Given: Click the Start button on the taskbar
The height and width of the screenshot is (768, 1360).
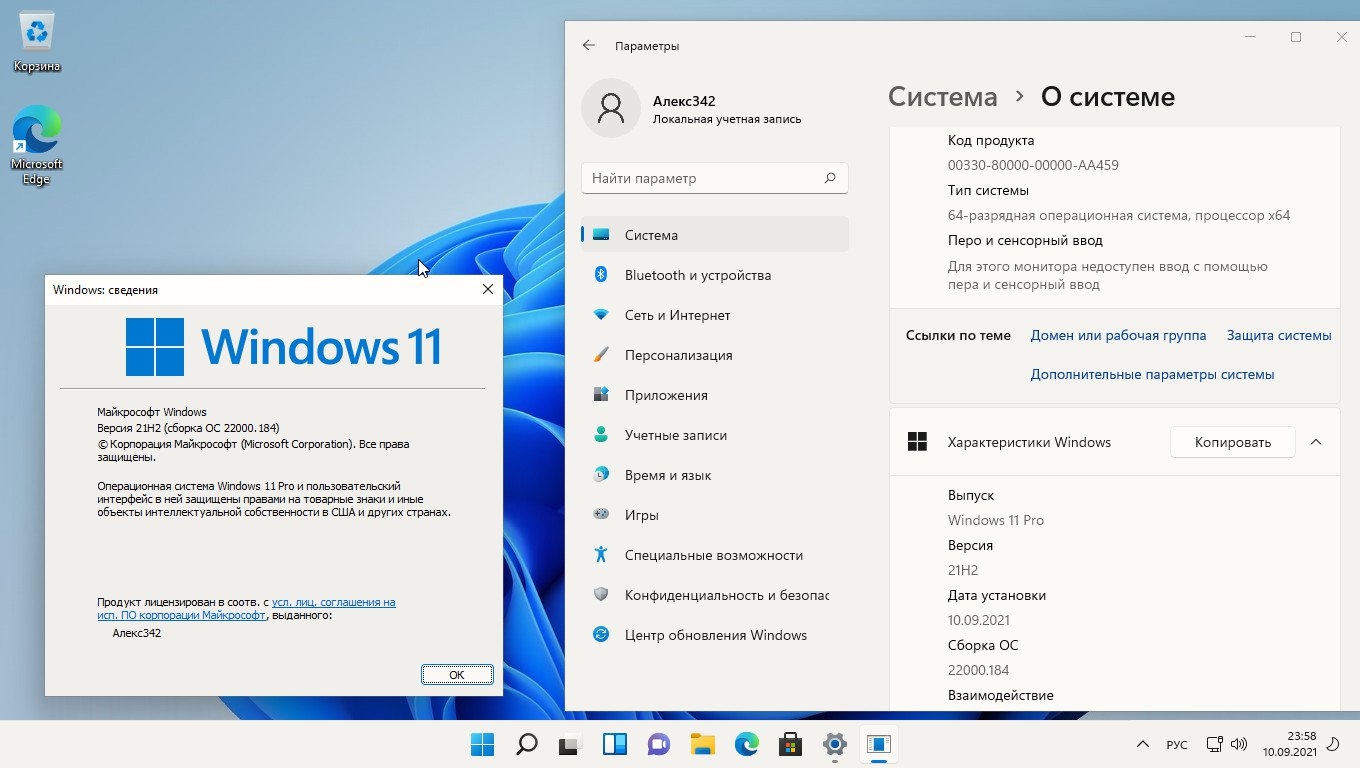Looking at the screenshot, I should (x=482, y=744).
